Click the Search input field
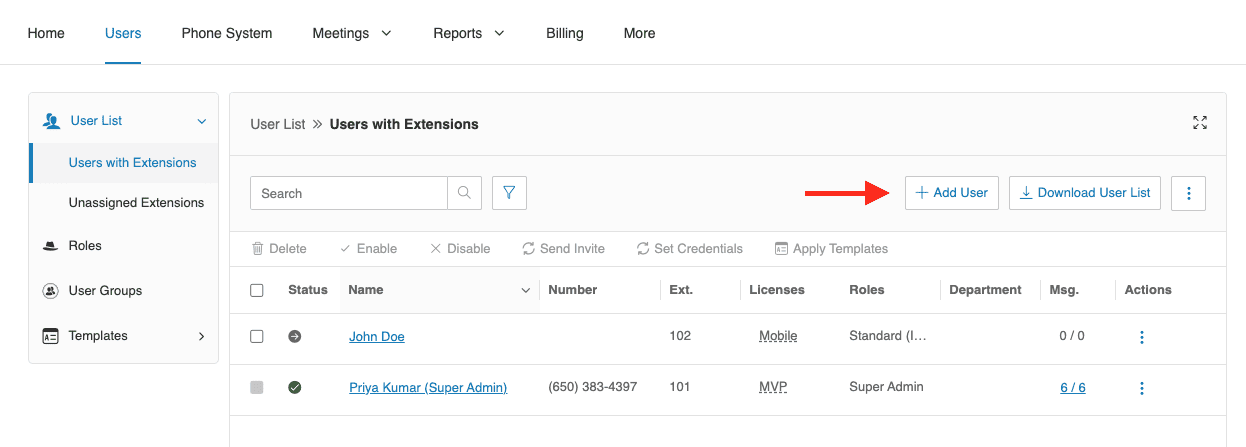 pyautogui.click(x=348, y=193)
